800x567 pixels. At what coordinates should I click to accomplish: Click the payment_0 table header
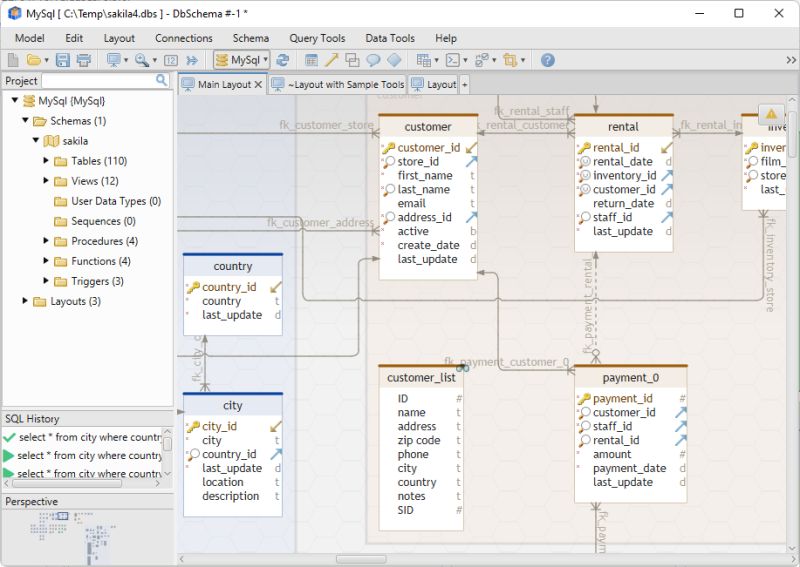[x=631, y=378]
